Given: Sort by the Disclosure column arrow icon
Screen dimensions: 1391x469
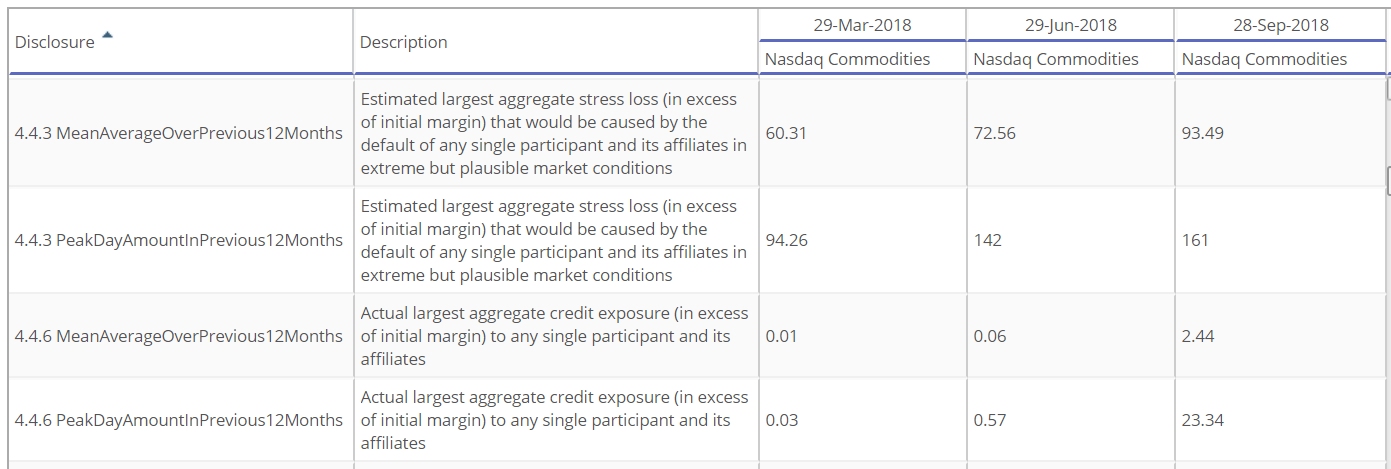Looking at the screenshot, I should (x=107, y=37).
